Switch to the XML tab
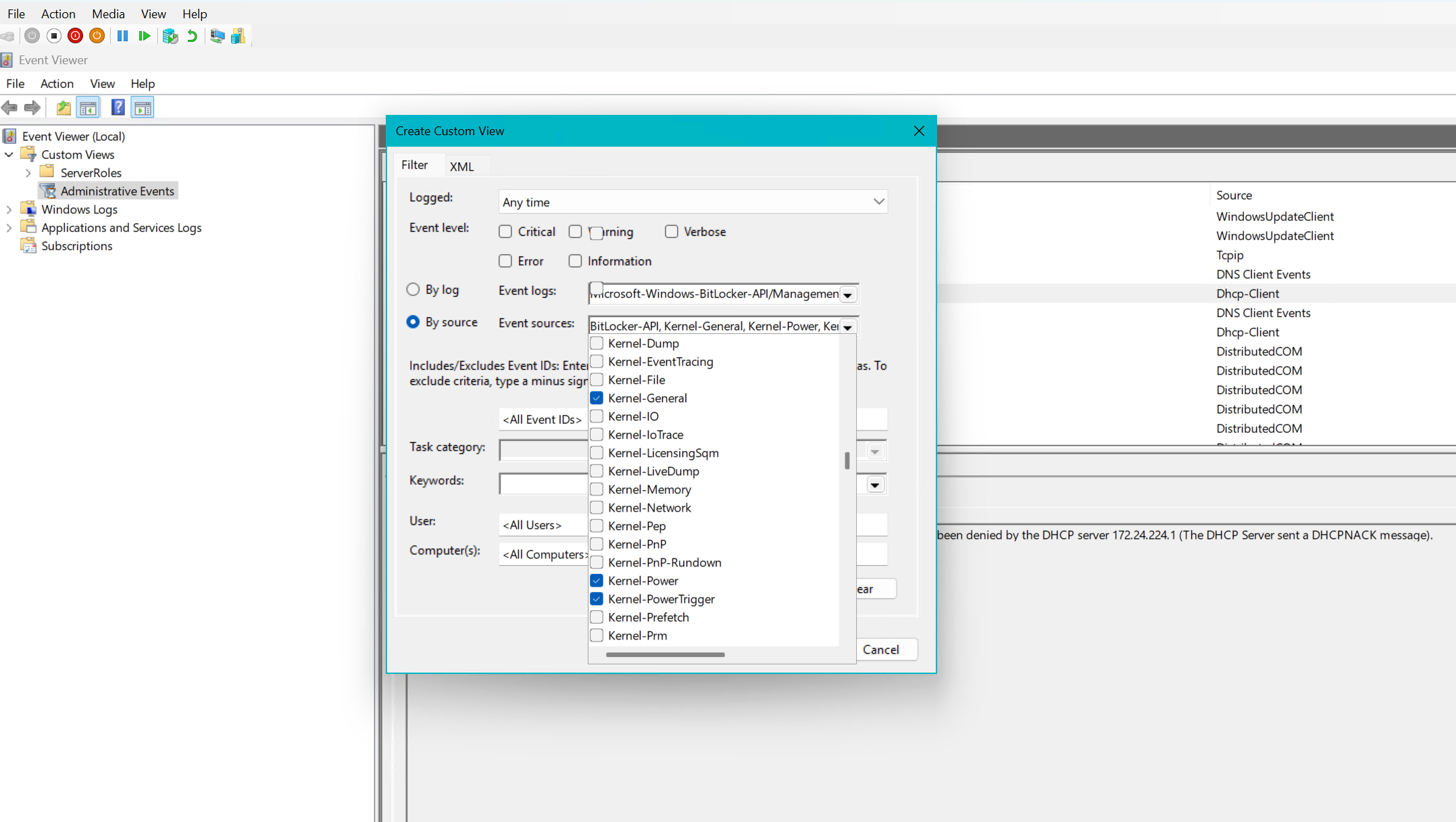Viewport: 1456px width, 822px height. pos(462,166)
